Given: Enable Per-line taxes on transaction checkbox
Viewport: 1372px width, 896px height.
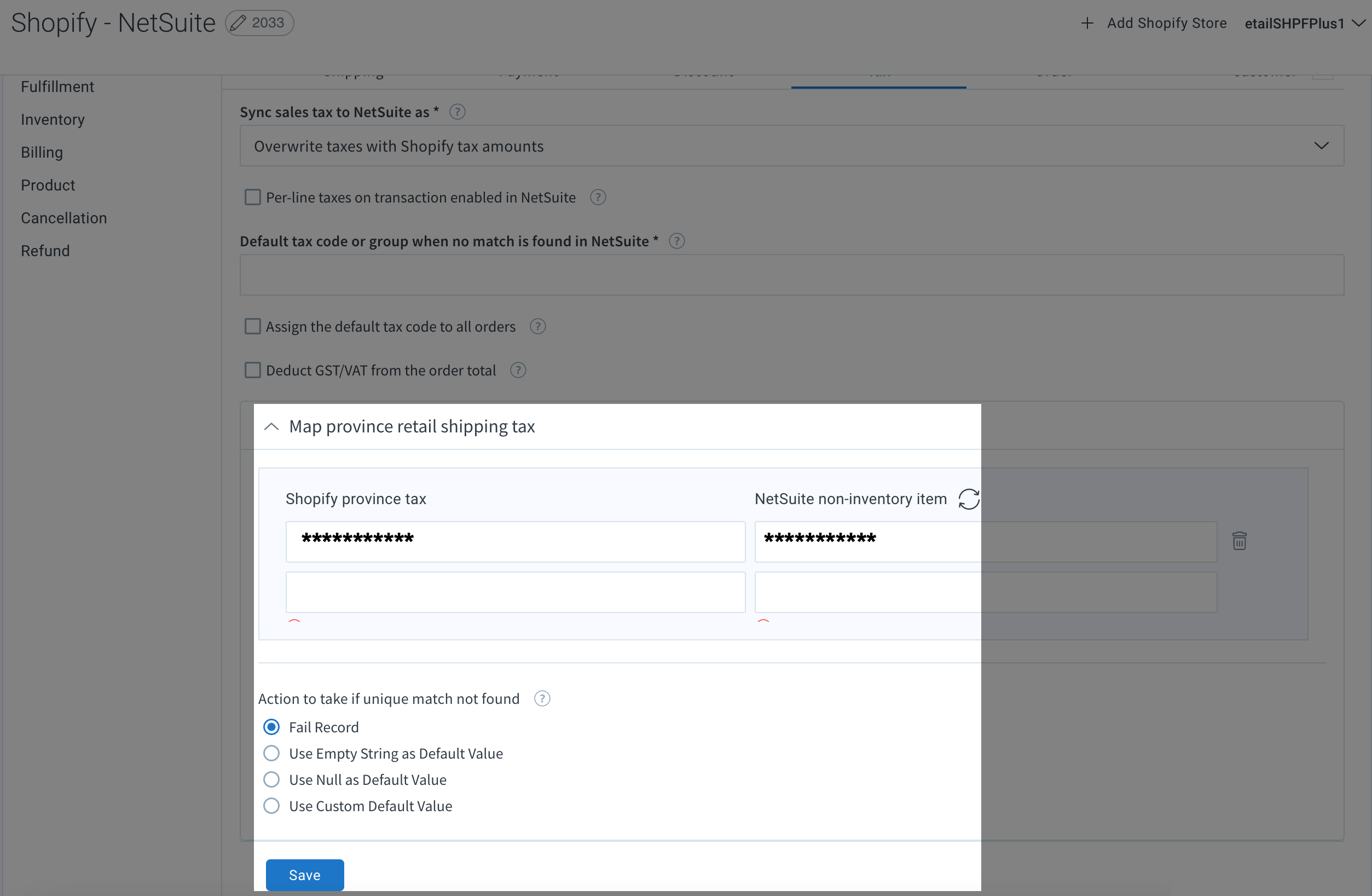Looking at the screenshot, I should (x=252, y=197).
